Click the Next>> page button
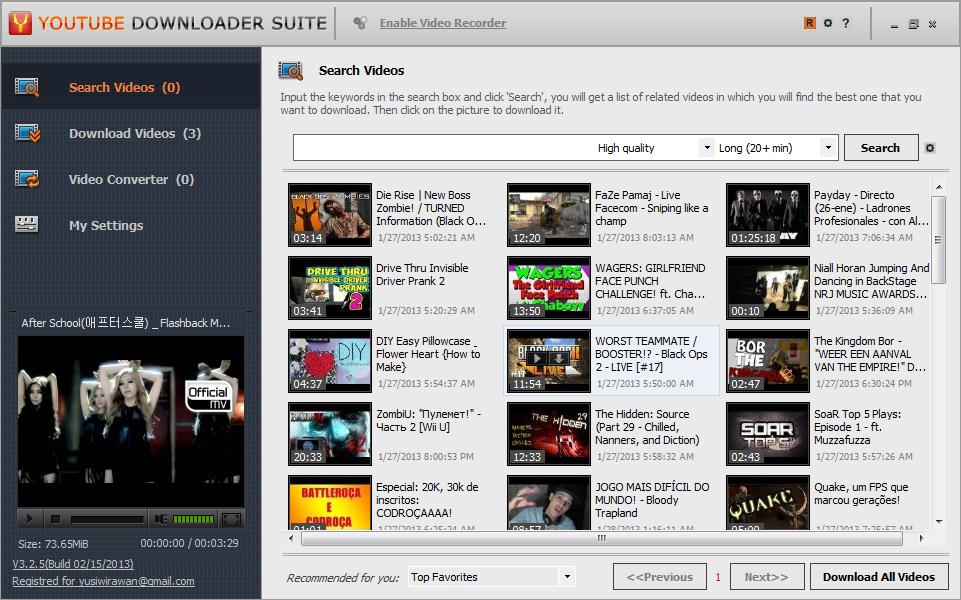The width and height of the screenshot is (961, 600). pyautogui.click(x=767, y=577)
